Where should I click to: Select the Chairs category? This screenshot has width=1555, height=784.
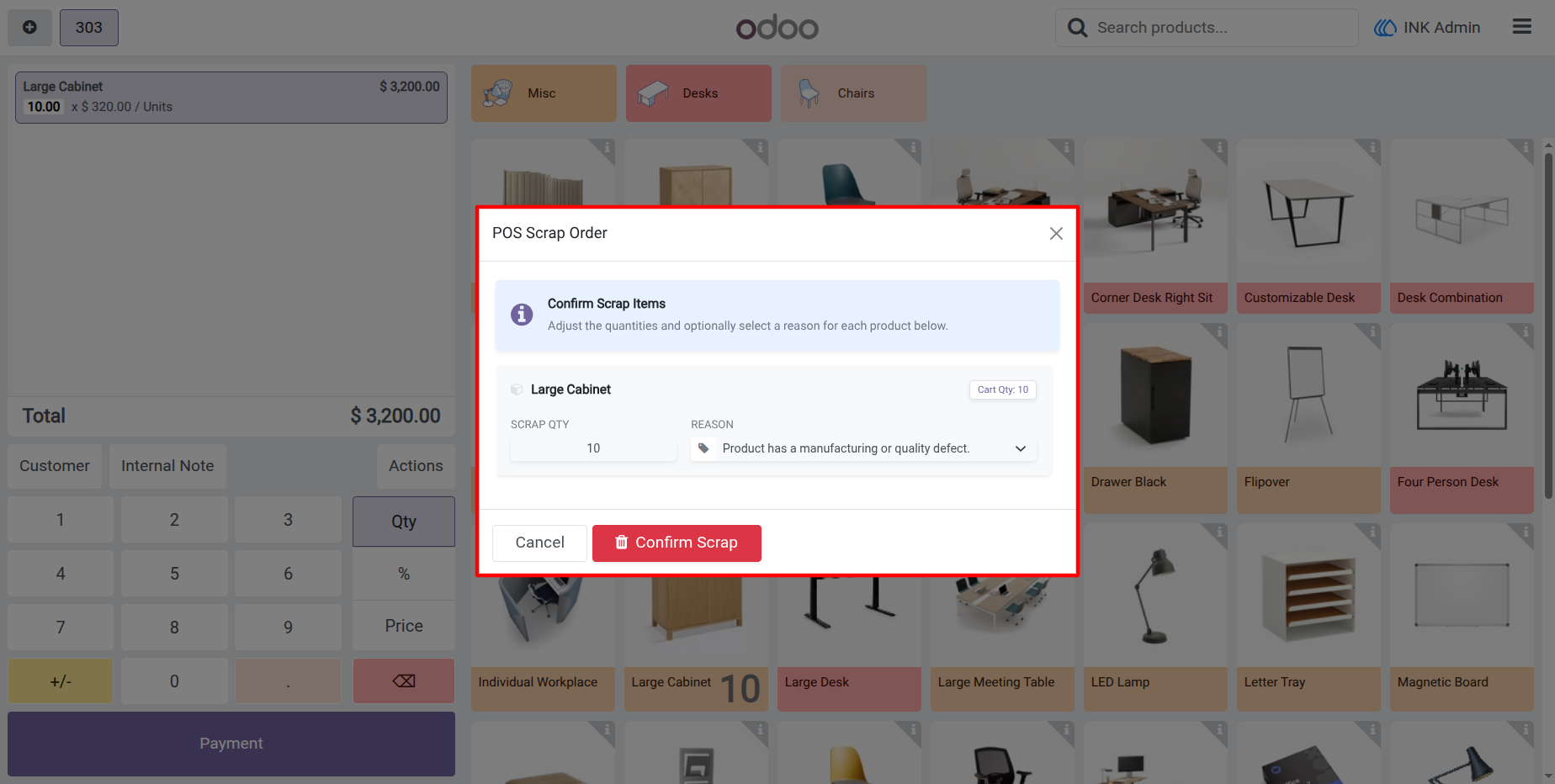point(853,93)
